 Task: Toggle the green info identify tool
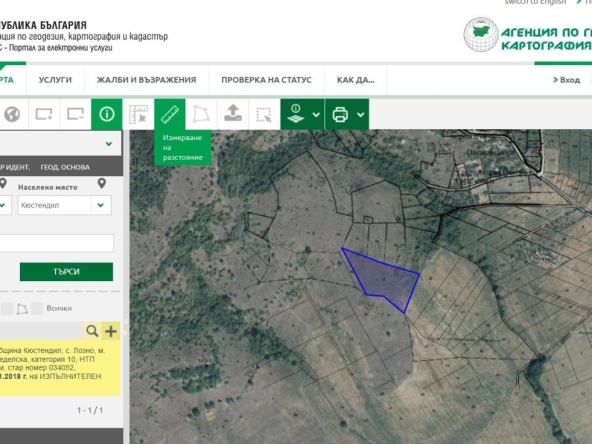pyautogui.click(x=106, y=114)
